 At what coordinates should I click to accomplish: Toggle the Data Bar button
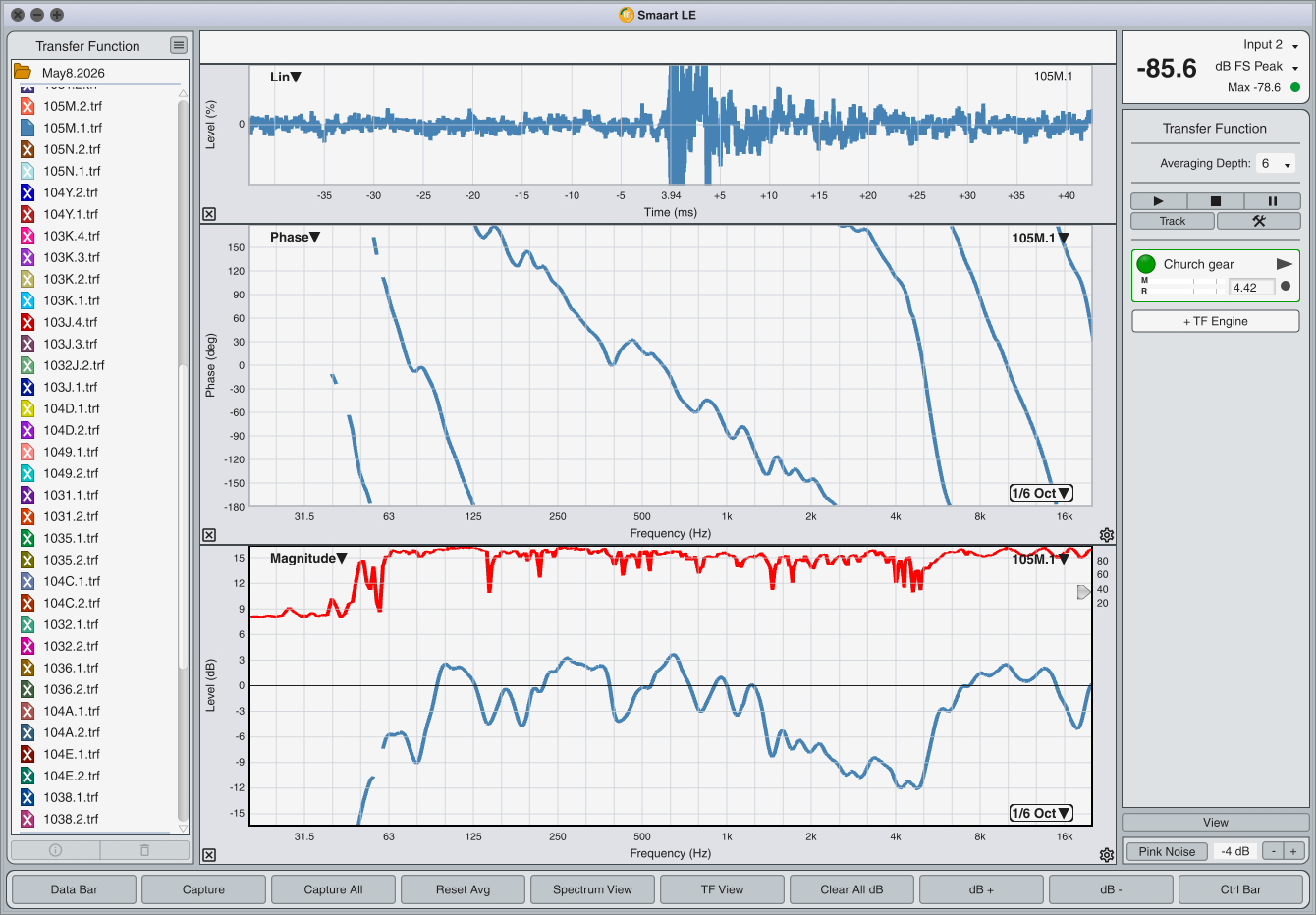[x=75, y=889]
